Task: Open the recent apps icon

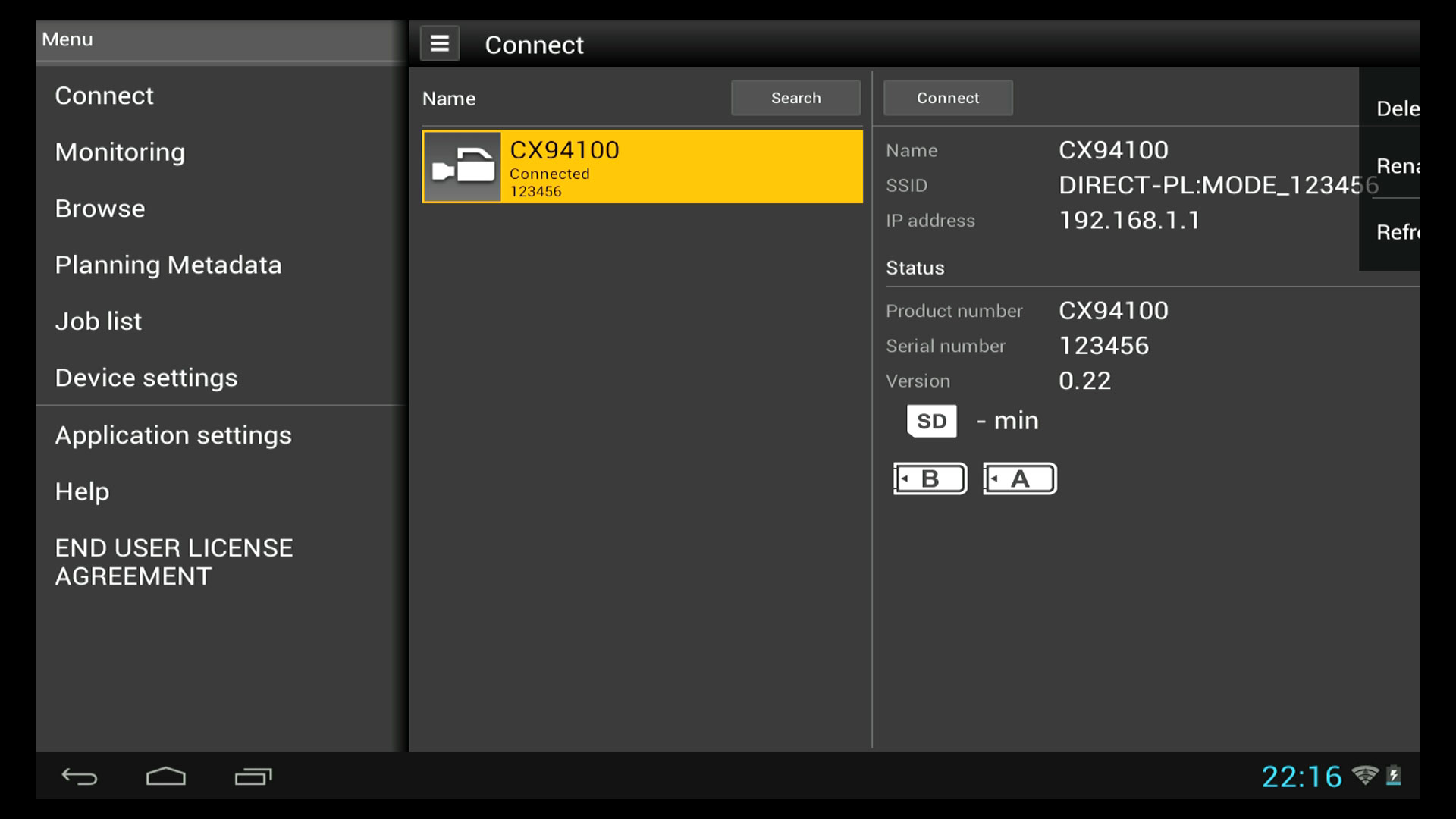Action: 253,777
